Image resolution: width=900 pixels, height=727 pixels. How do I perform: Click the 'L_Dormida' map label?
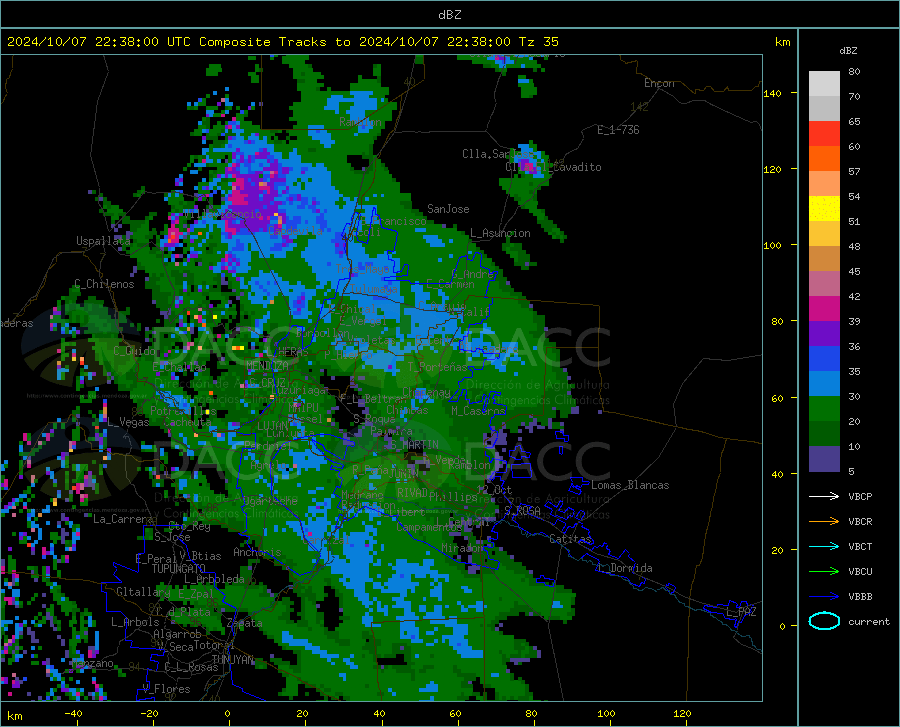tap(624, 568)
